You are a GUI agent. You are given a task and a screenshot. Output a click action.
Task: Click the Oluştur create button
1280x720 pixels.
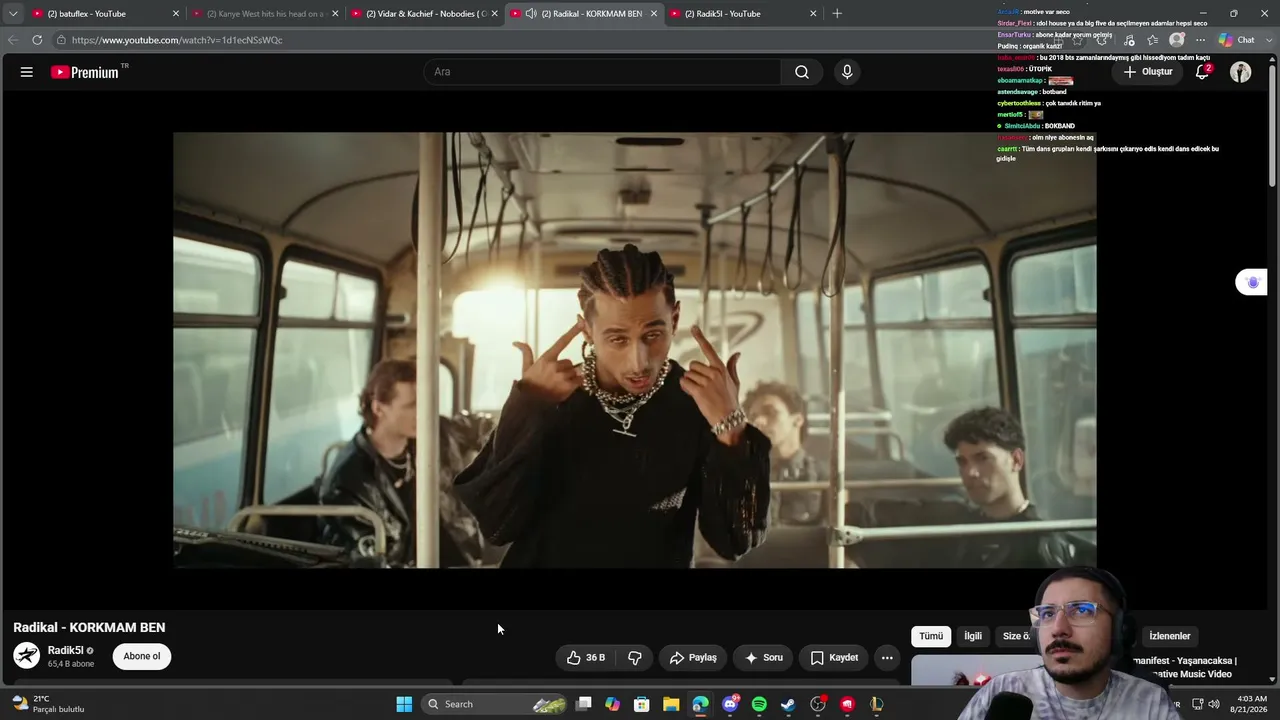tap(1147, 72)
